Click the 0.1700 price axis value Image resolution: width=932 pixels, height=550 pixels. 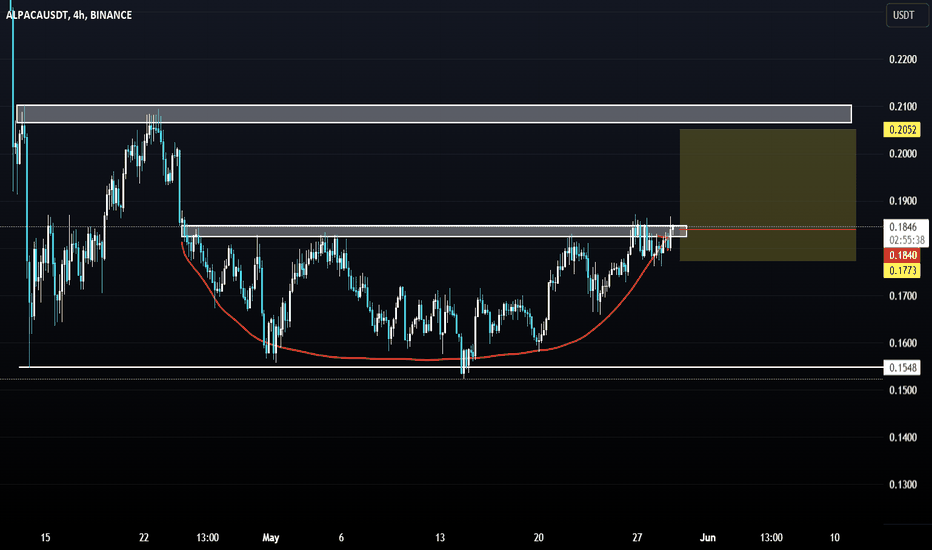(902, 296)
